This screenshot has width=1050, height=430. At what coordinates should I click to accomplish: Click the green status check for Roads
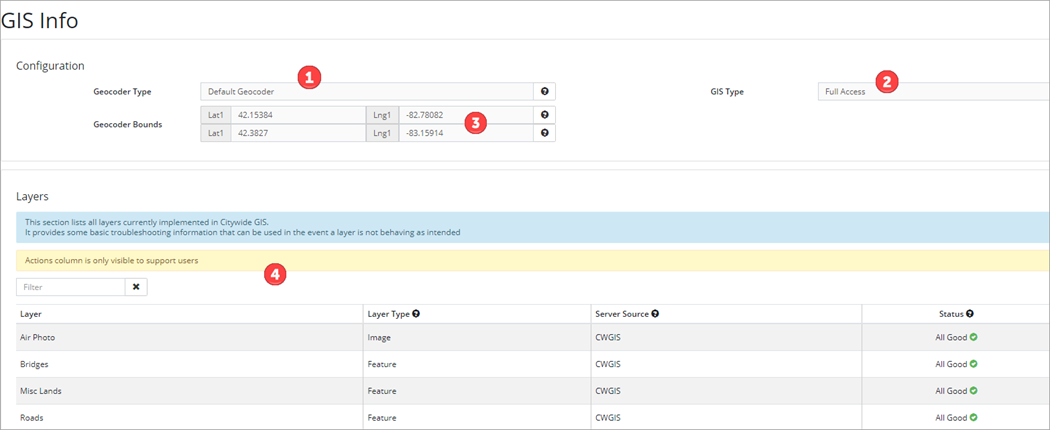tap(973, 418)
